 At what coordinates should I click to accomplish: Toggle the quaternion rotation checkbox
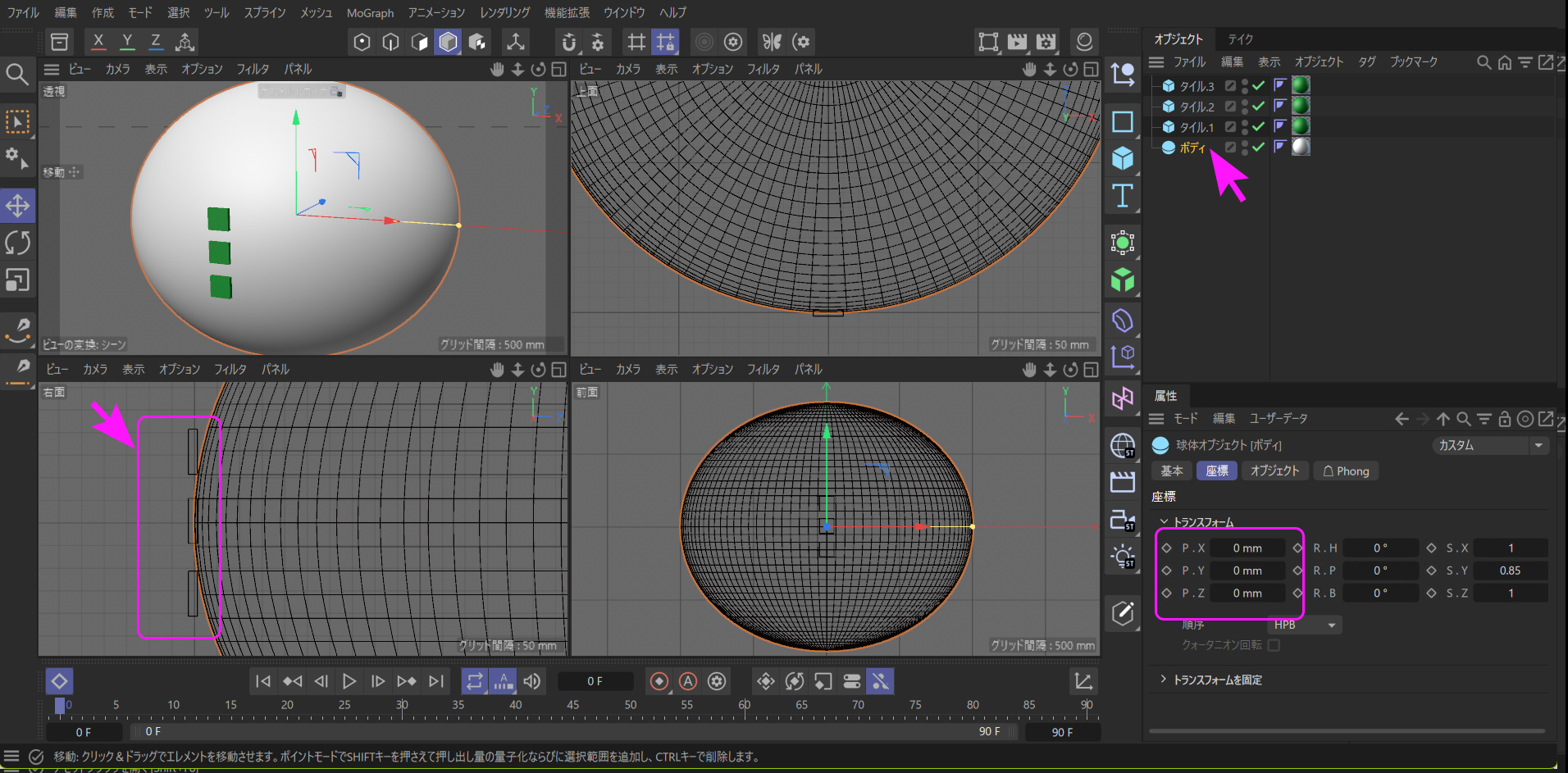tap(1274, 645)
